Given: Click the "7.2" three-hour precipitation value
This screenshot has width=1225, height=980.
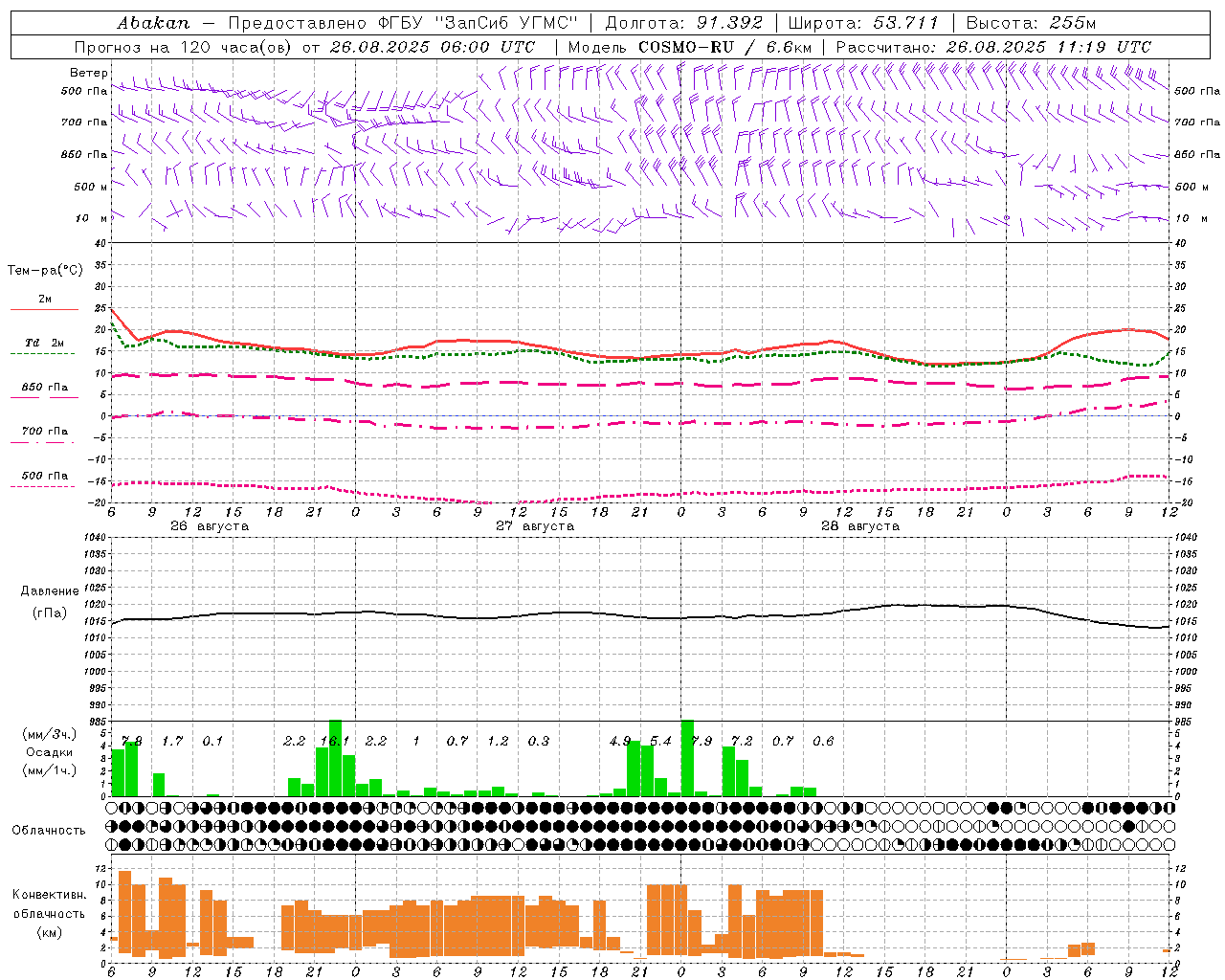Looking at the screenshot, I should coord(742,741).
